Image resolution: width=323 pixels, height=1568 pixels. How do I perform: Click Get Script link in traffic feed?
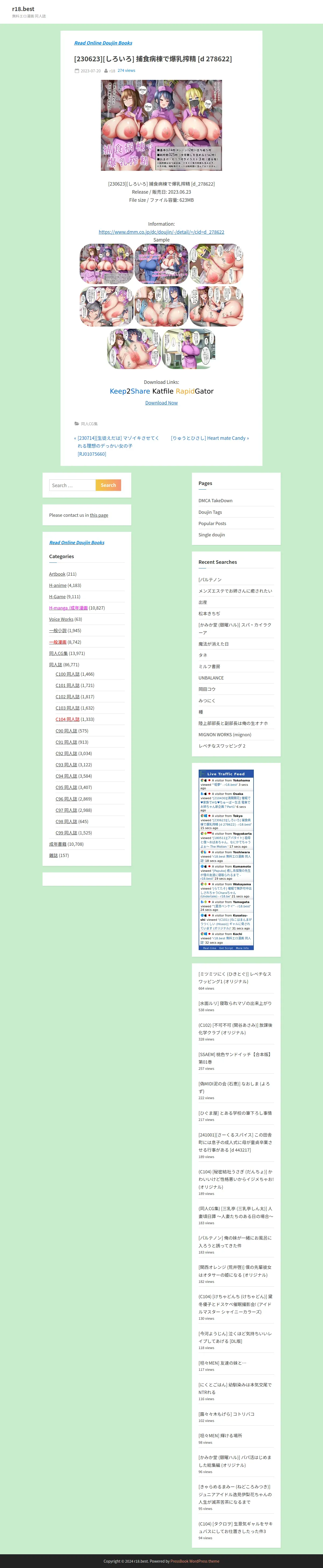226,948
